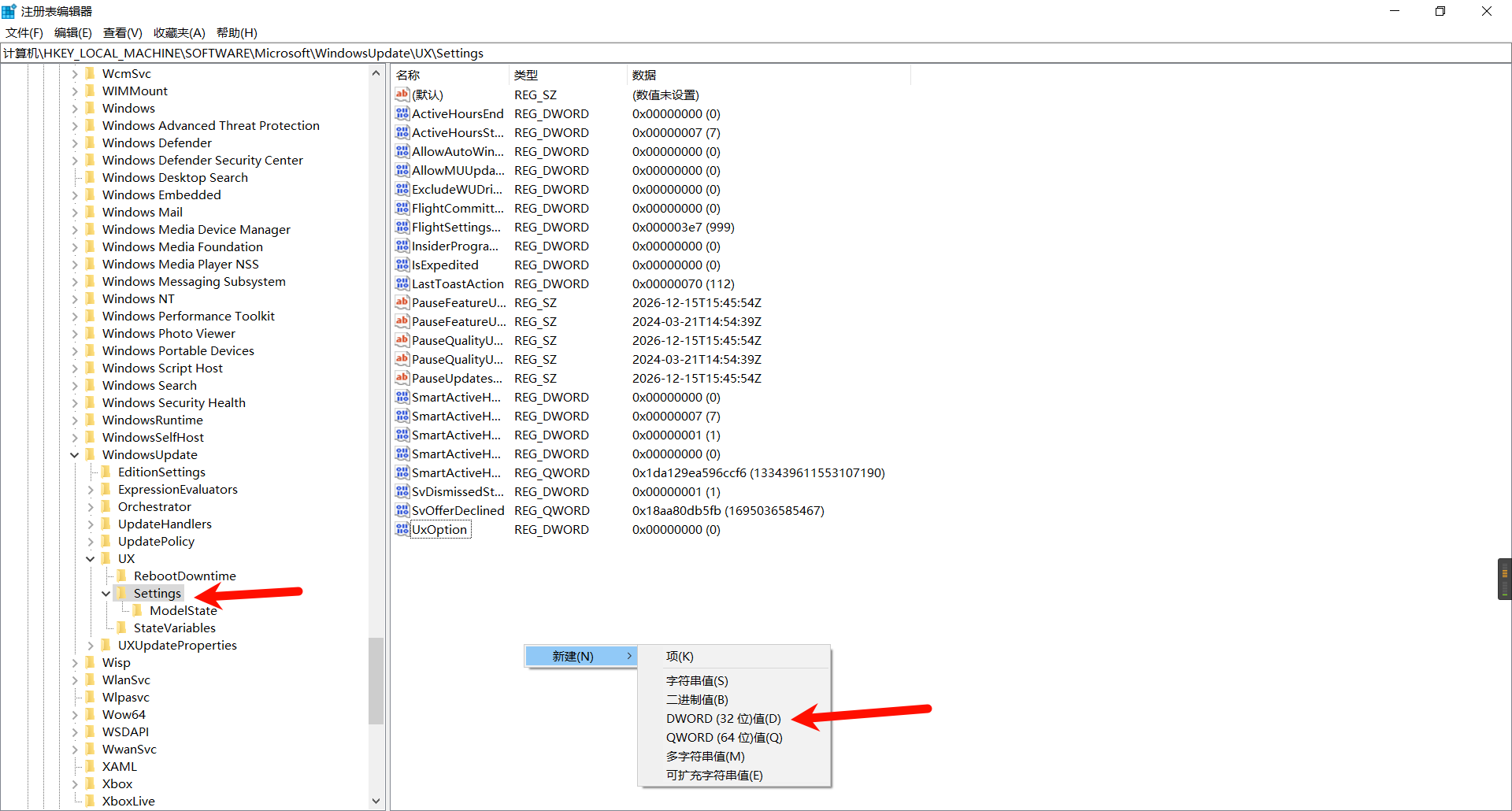Sort by the 名称 column header
This screenshot has width=1512, height=811.
pos(450,75)
